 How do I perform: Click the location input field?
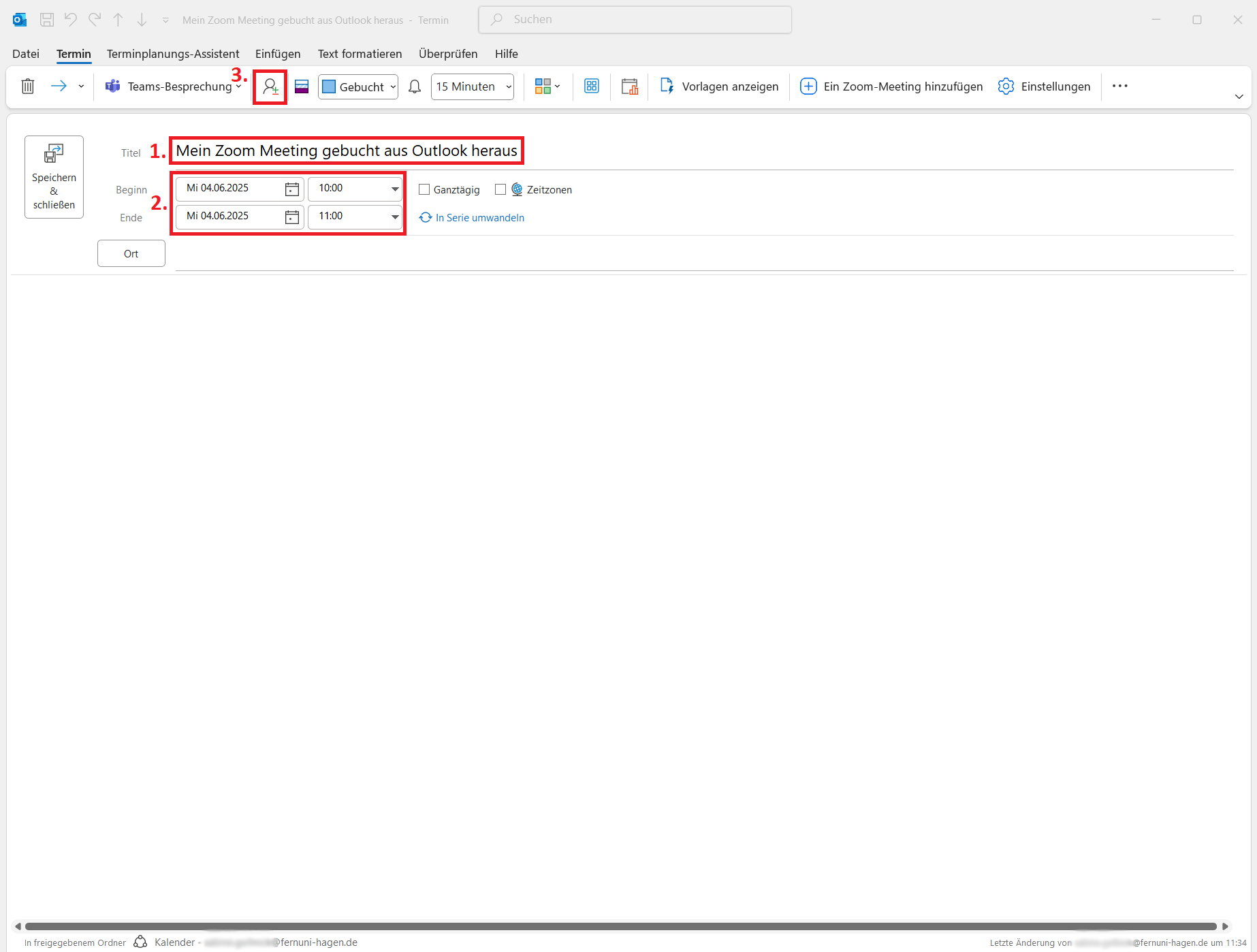[x=704, y=255]
